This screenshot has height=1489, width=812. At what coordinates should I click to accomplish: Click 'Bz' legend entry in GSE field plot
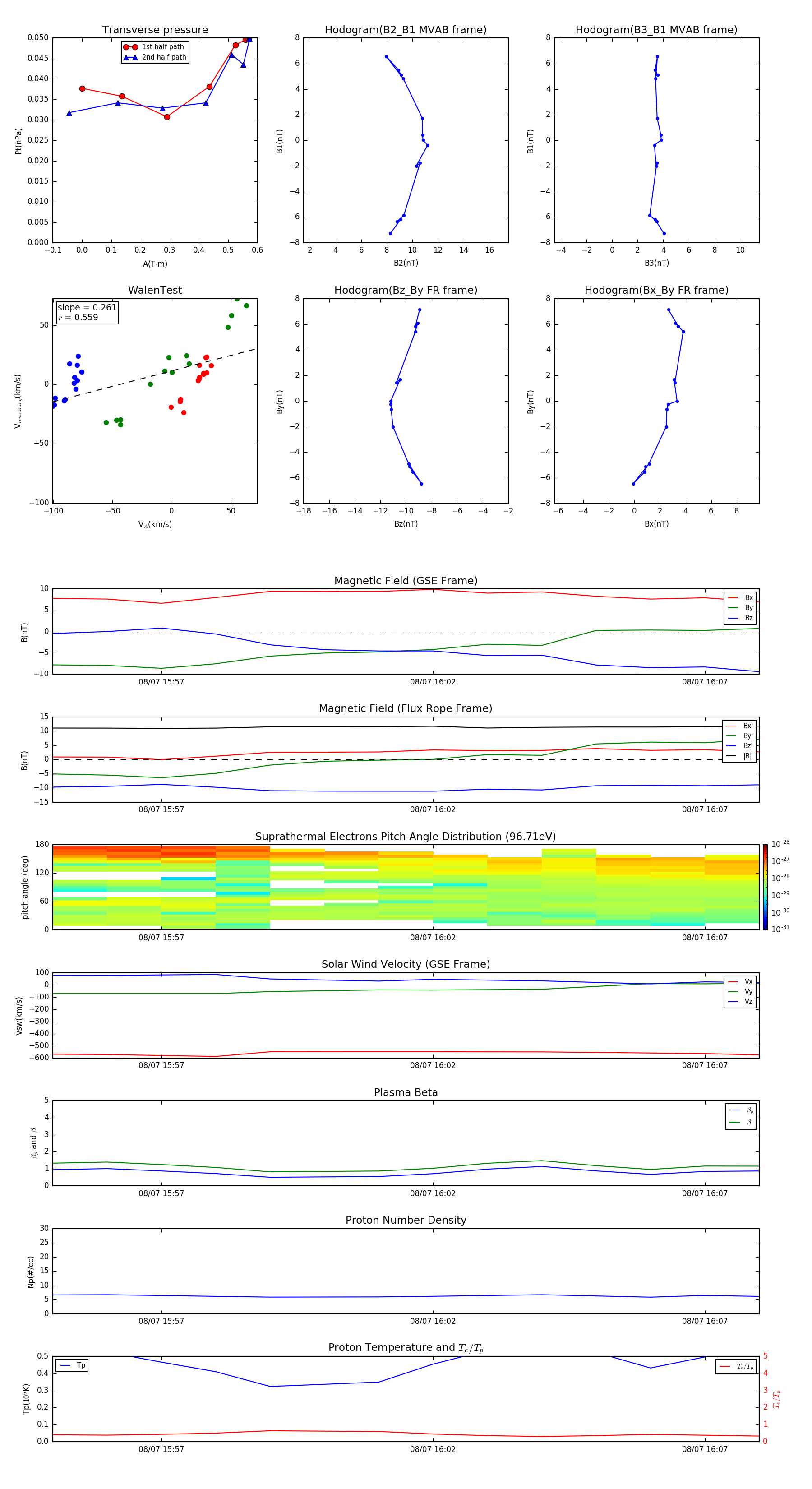click(740, 618)
